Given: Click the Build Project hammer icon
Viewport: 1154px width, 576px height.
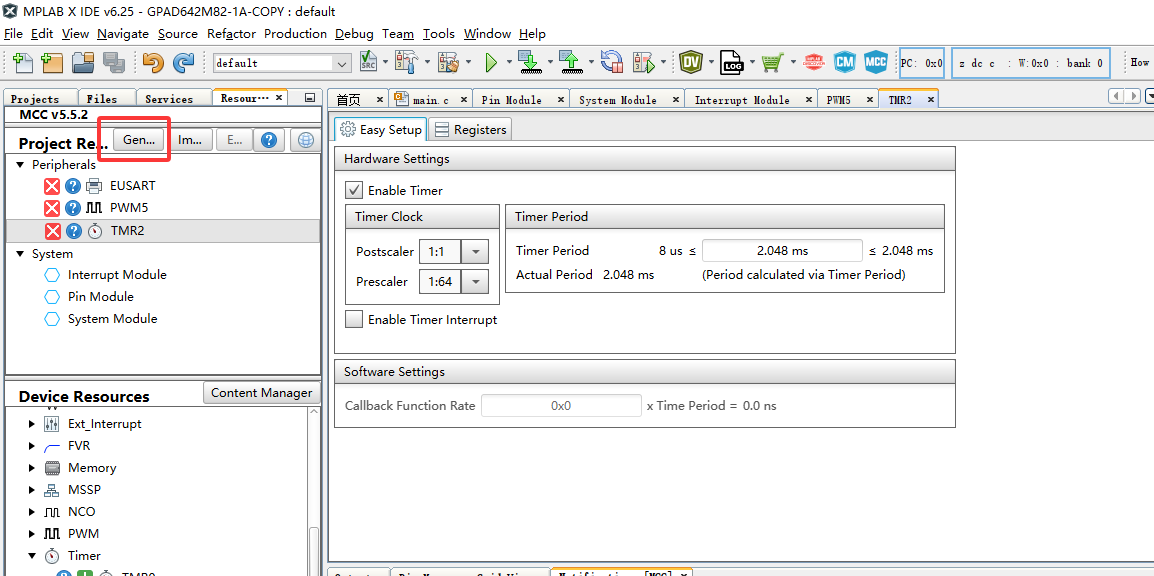Looking at the screenshot, I should coord(406,62).
